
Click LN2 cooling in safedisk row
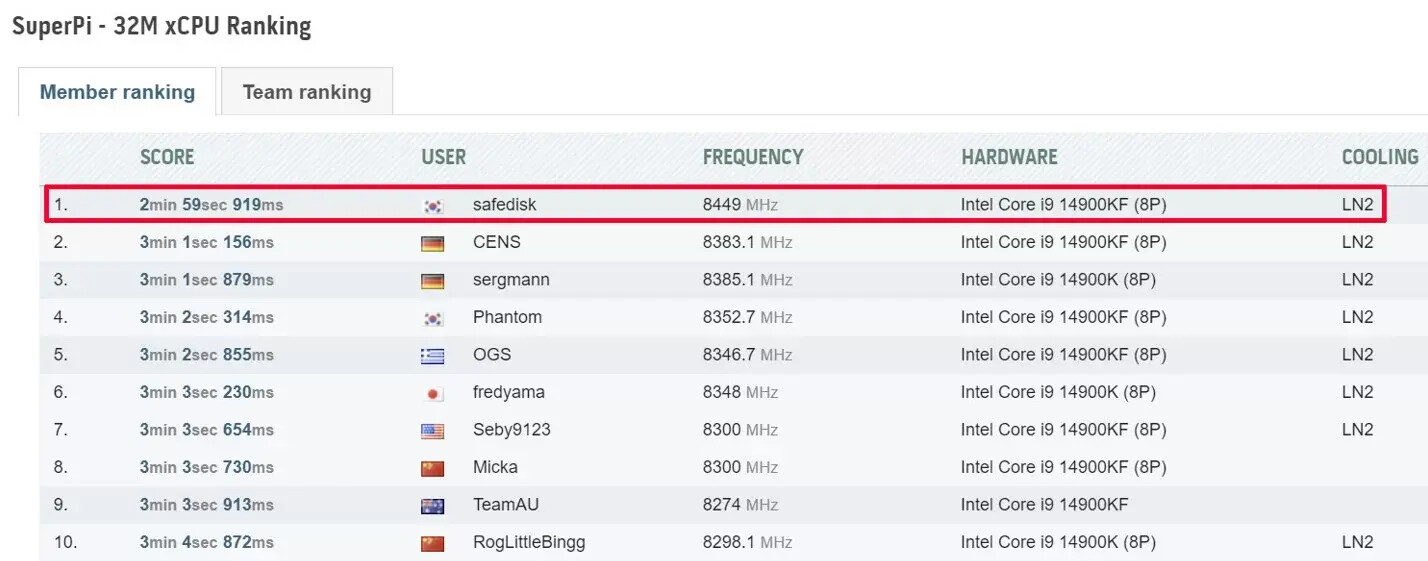pyautogui.click(x=1358, y=205)
